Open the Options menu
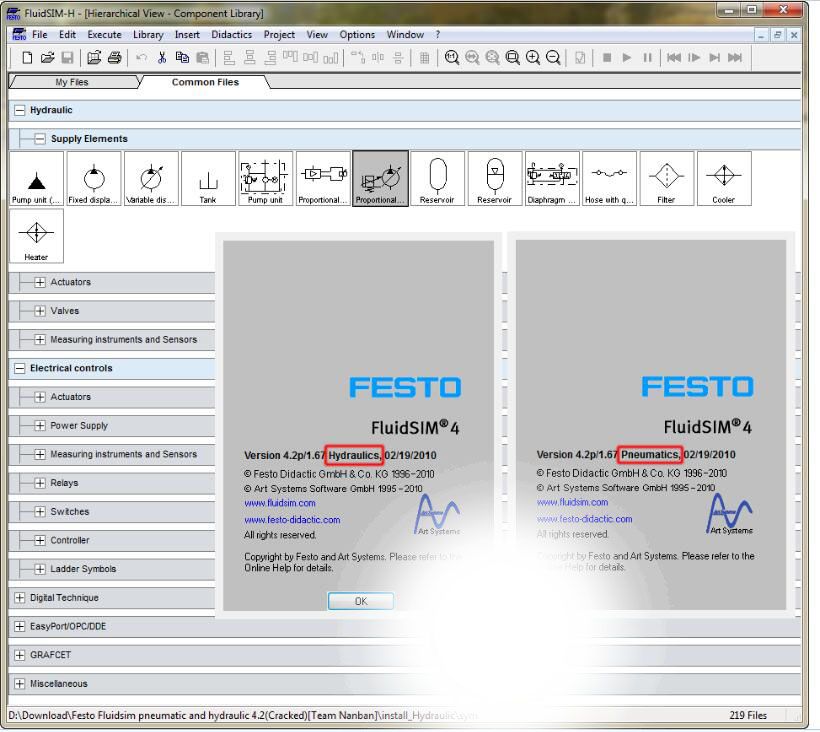Image resolution: width=820 pixels, height=732 pixels. [x=357, y=35]
